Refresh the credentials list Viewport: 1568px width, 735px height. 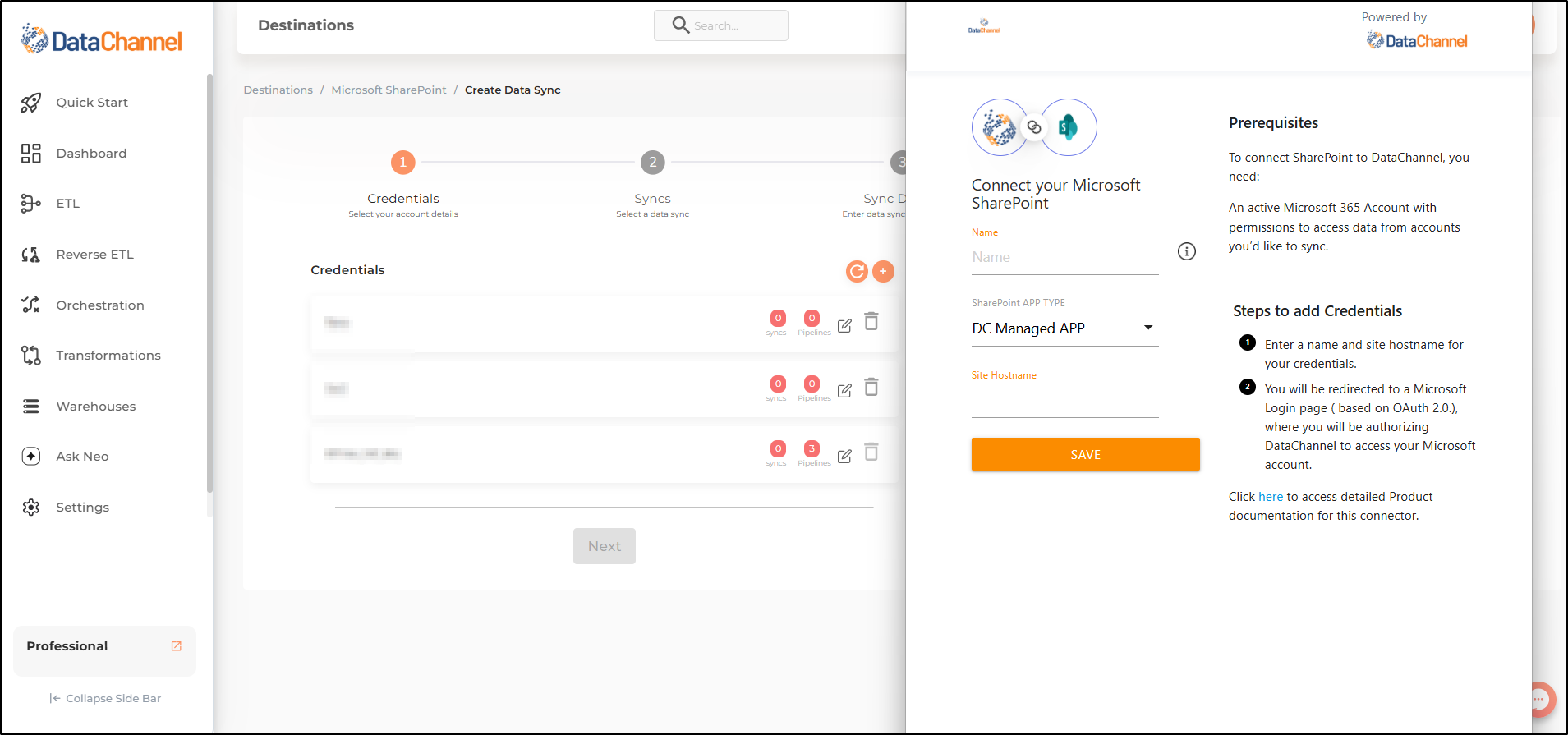tap(857, 271)
